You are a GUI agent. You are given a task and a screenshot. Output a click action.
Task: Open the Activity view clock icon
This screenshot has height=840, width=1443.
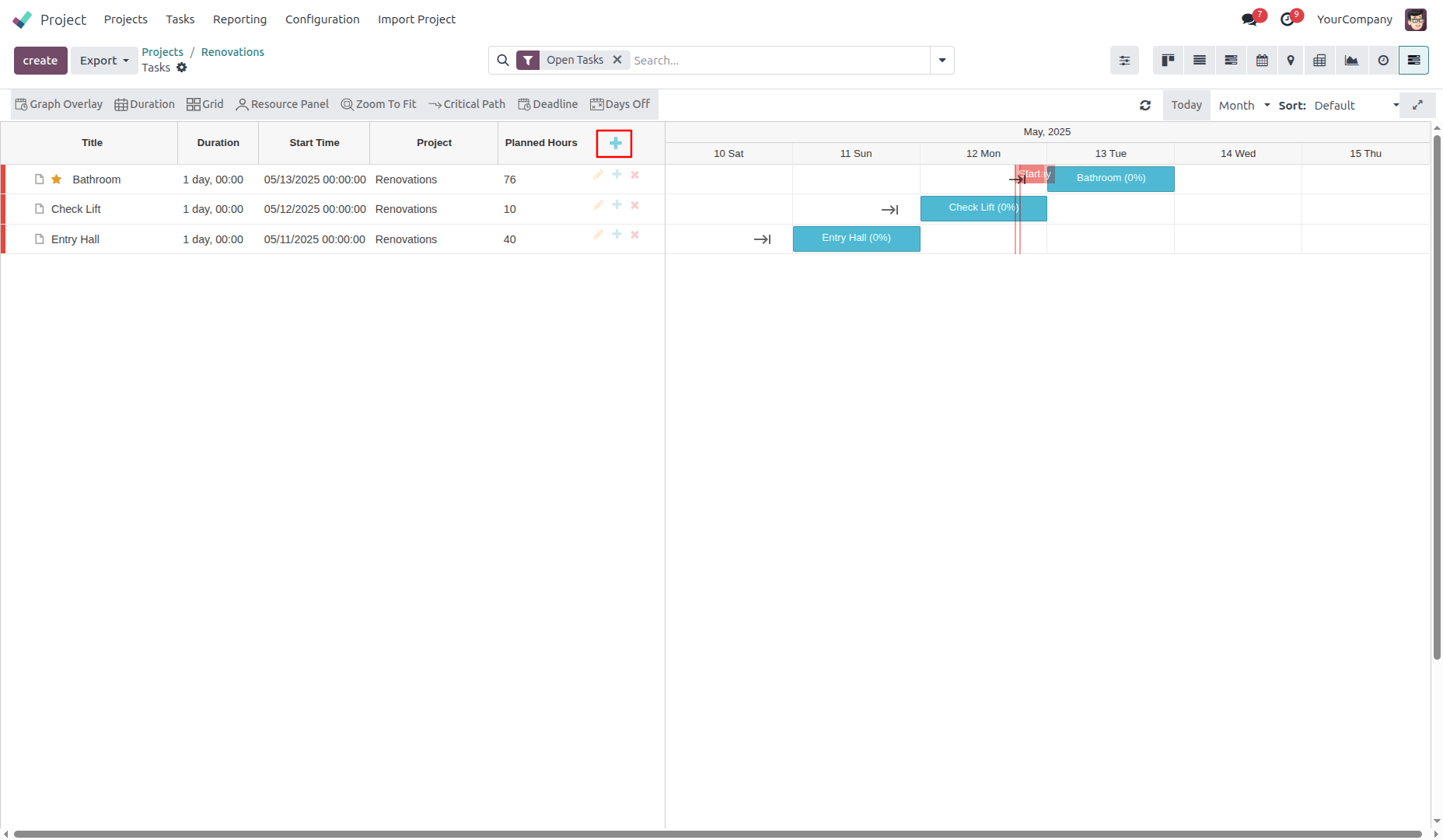[x=1383, y=61]
